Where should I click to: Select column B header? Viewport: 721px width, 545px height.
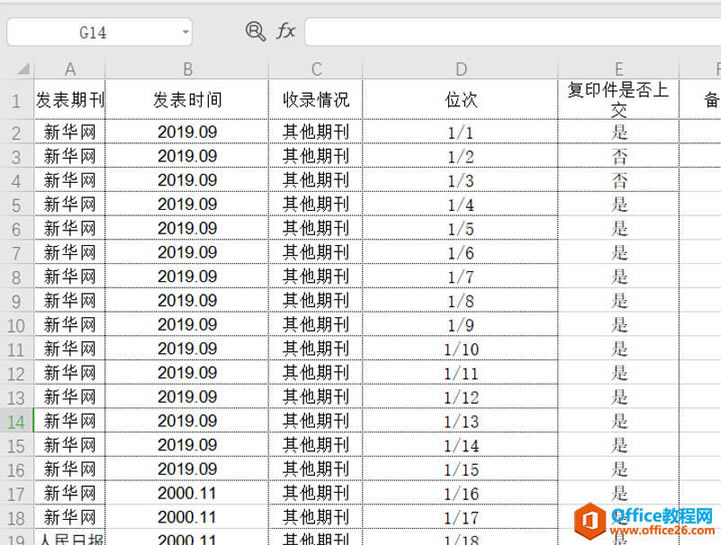tap(187, 69)
